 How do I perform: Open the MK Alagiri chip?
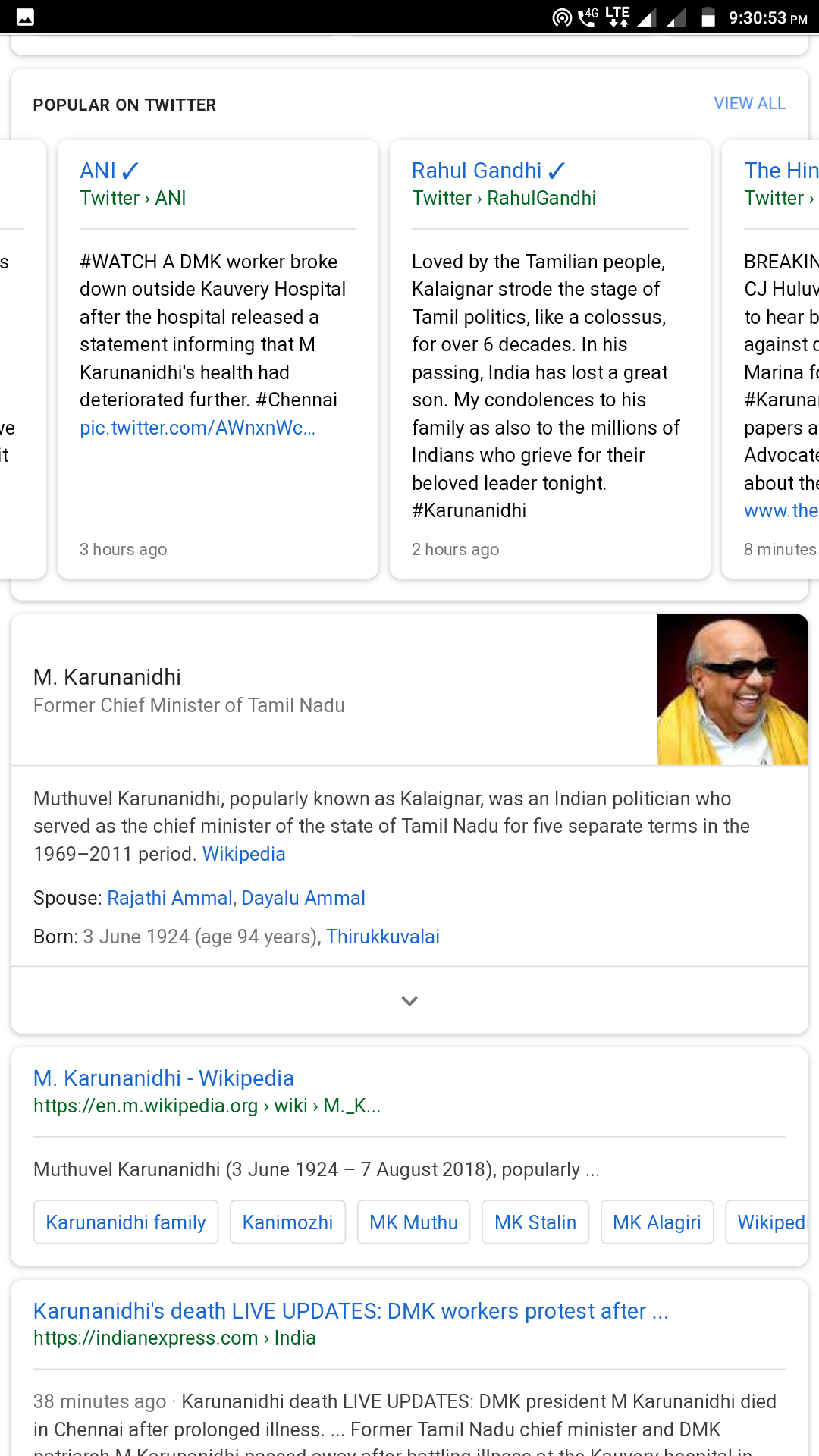[x=657, y=1222]
